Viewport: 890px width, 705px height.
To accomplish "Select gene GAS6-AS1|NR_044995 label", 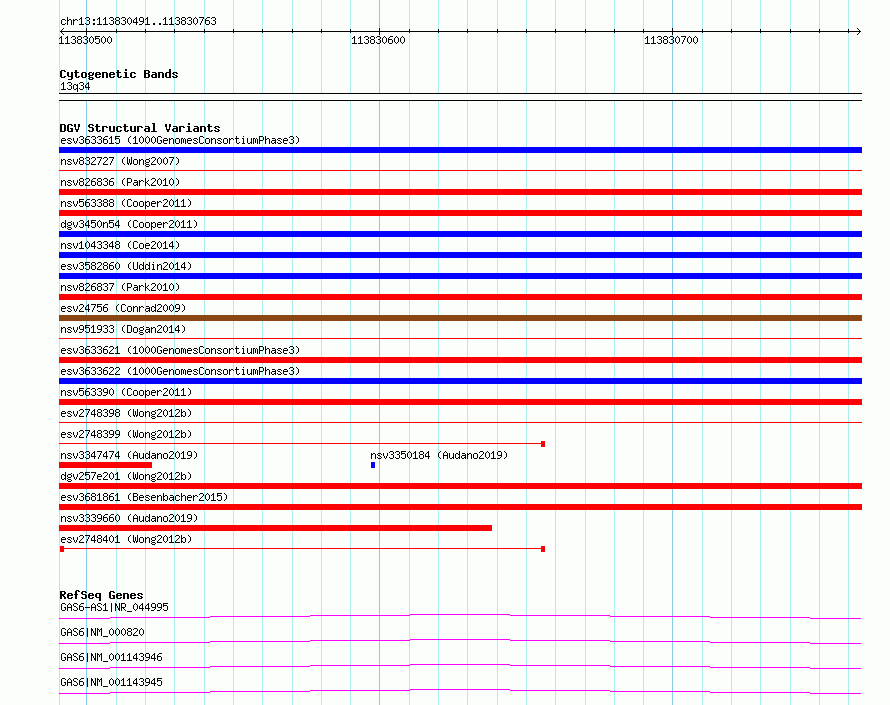I will (114, 607).
